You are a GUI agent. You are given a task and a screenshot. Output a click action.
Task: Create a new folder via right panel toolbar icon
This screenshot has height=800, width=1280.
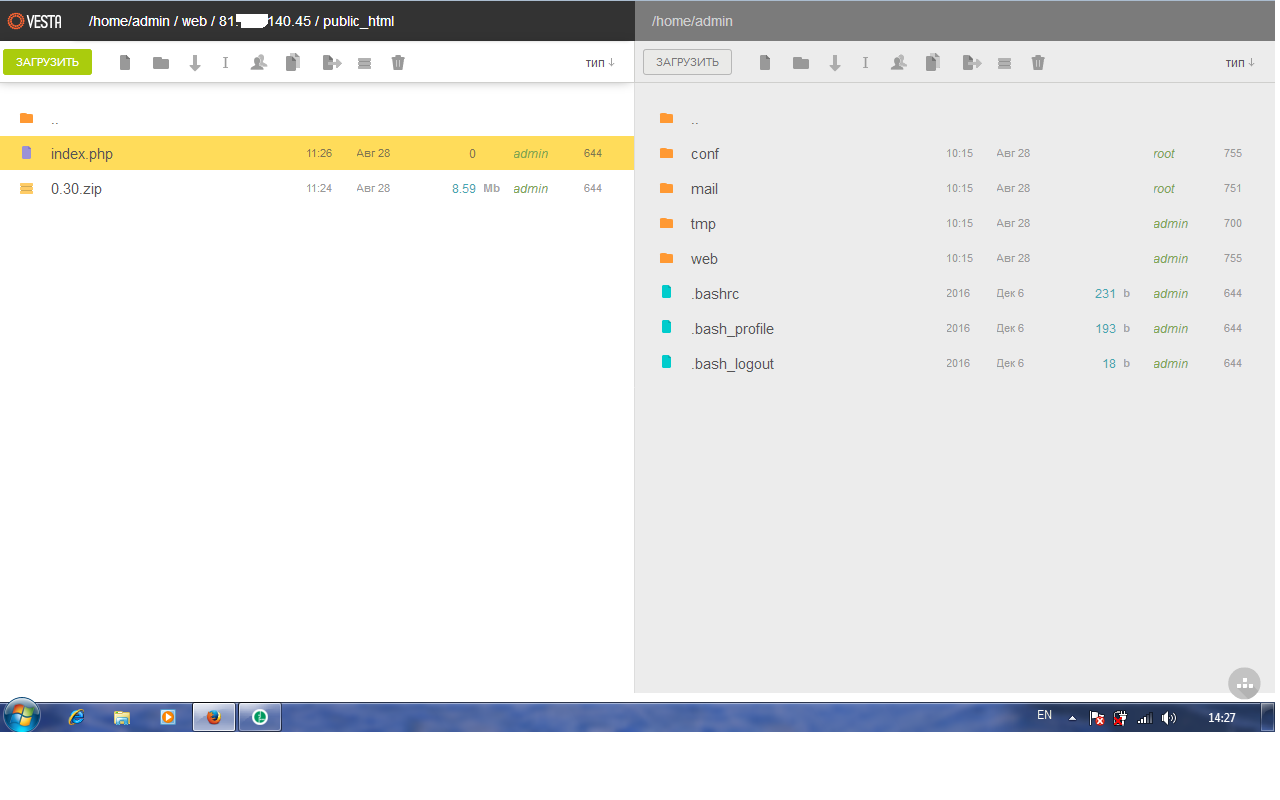pyautogui.click(x=801, y=63)
